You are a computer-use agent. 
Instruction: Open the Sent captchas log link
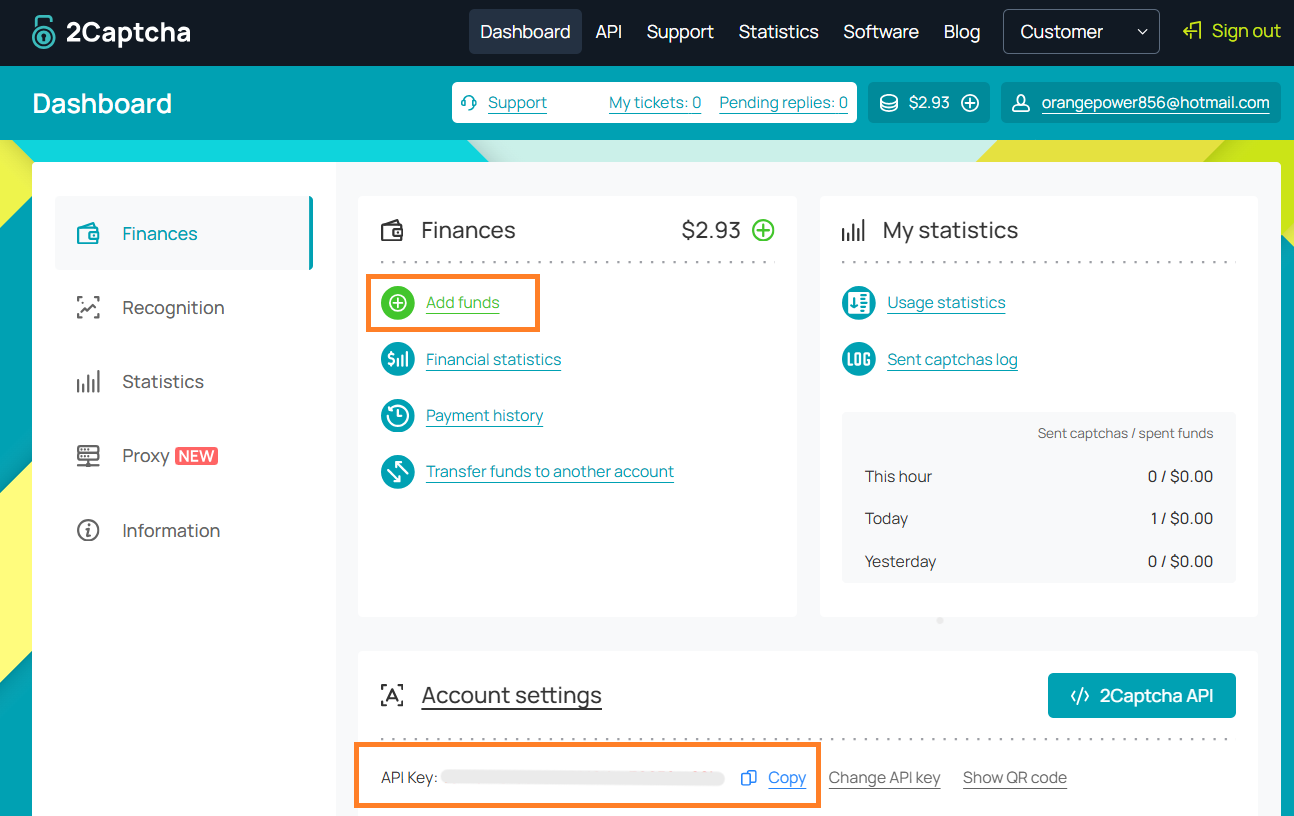coord(952,360)
